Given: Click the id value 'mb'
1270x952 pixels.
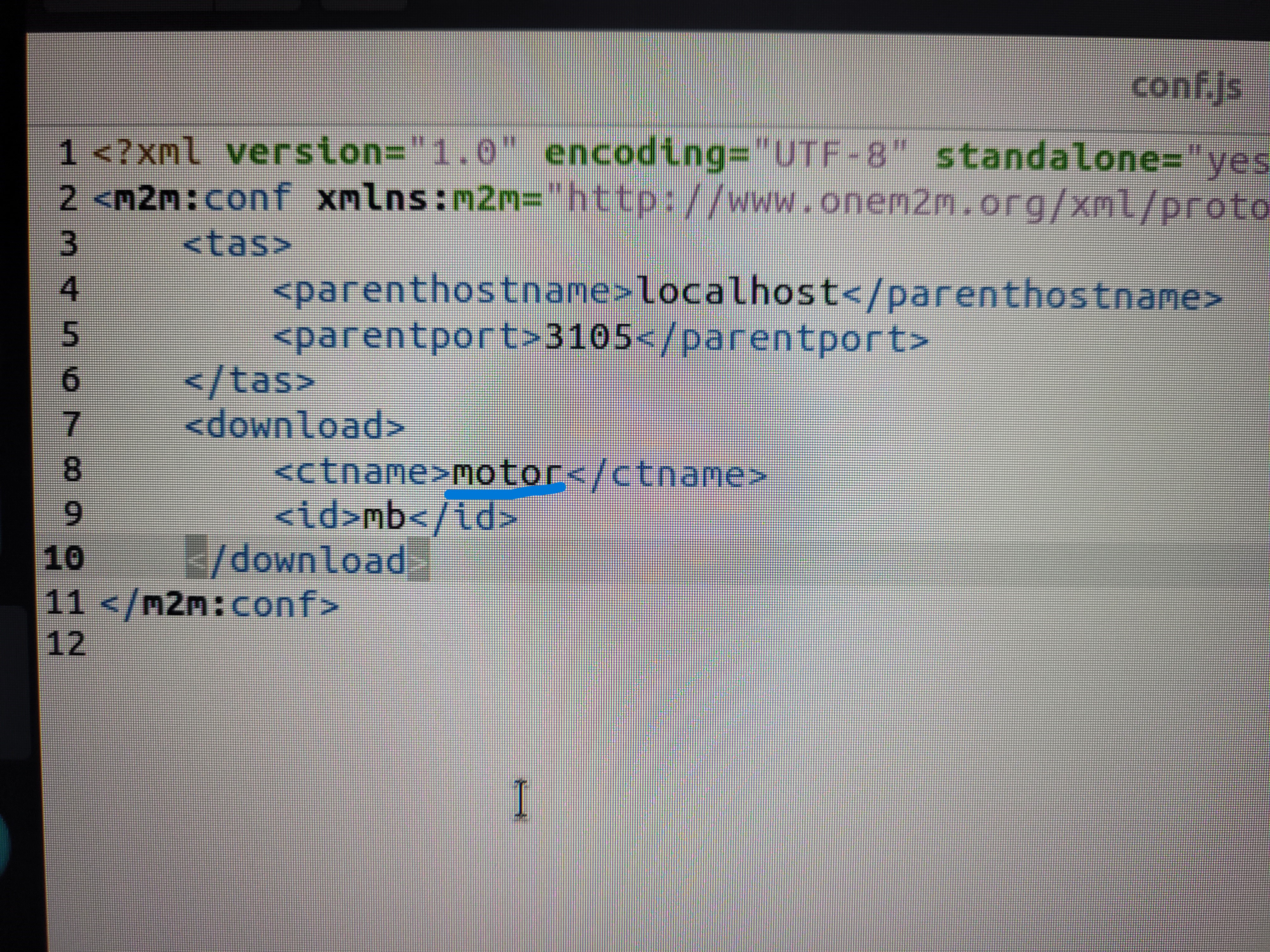Looking at the screenshot, I should click(385, 516).
